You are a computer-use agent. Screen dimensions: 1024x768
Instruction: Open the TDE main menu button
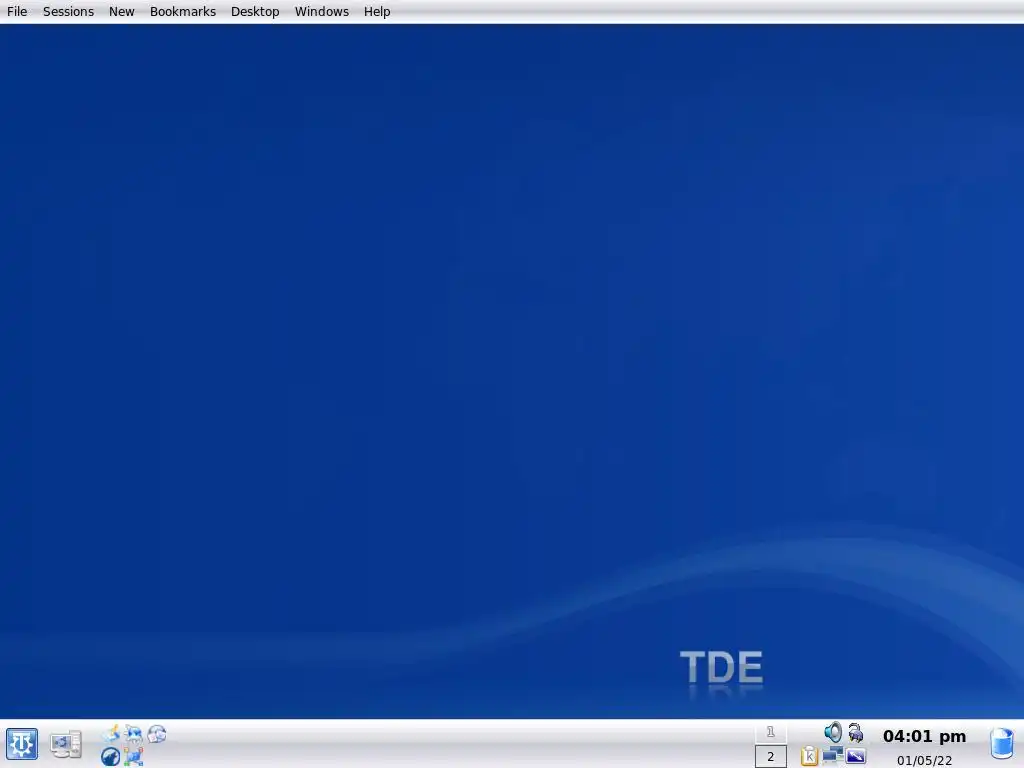22,744
